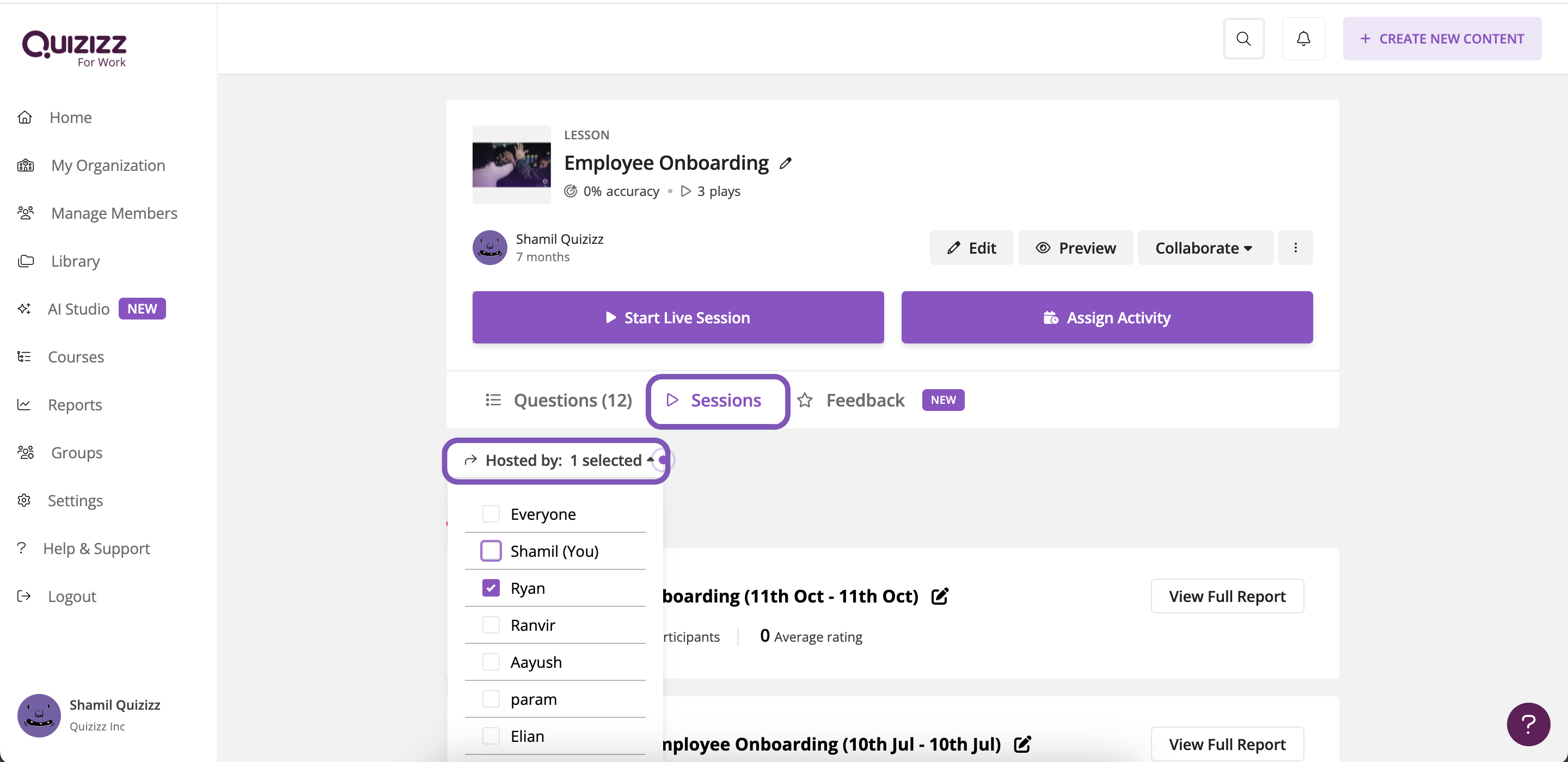Open My Organization page
1568x762 pixels.
(108, 165)
